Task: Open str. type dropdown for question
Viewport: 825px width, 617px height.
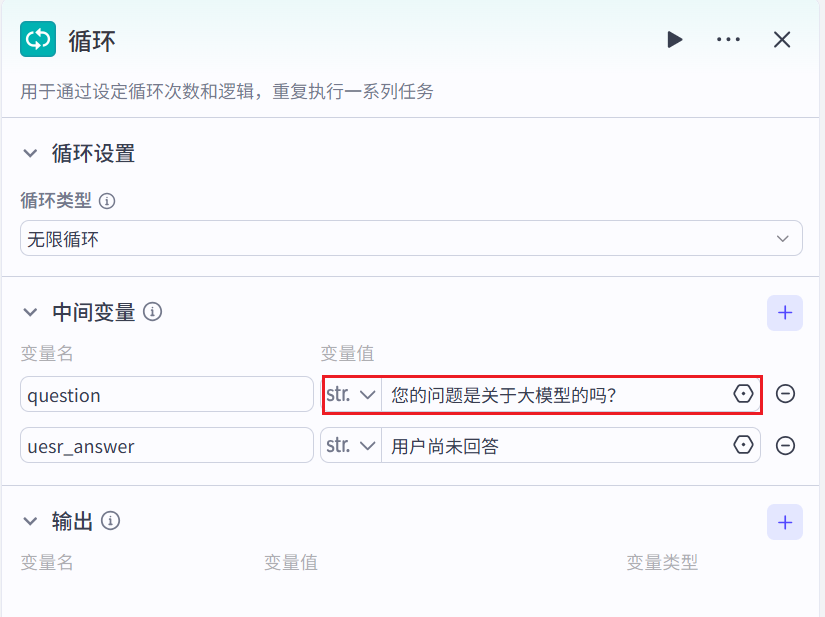Action: (351, 394)
